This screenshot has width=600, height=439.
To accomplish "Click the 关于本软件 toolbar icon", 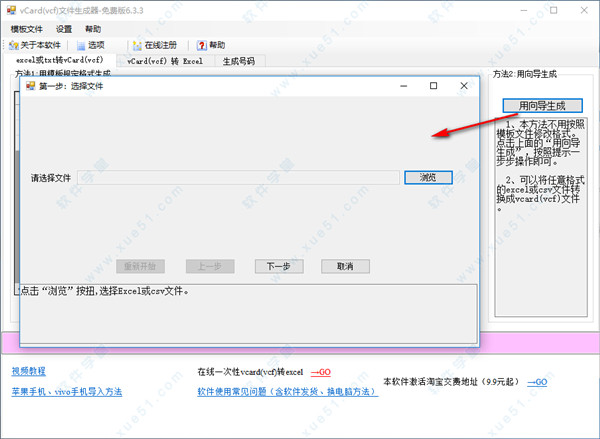I will pos(13,45).
